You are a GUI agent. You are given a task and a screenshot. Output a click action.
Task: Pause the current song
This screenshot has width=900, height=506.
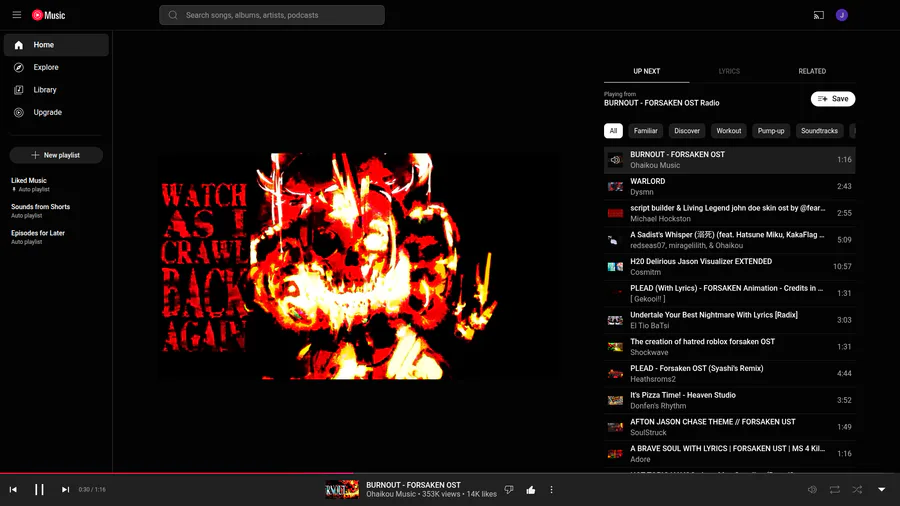coord(39,489)
